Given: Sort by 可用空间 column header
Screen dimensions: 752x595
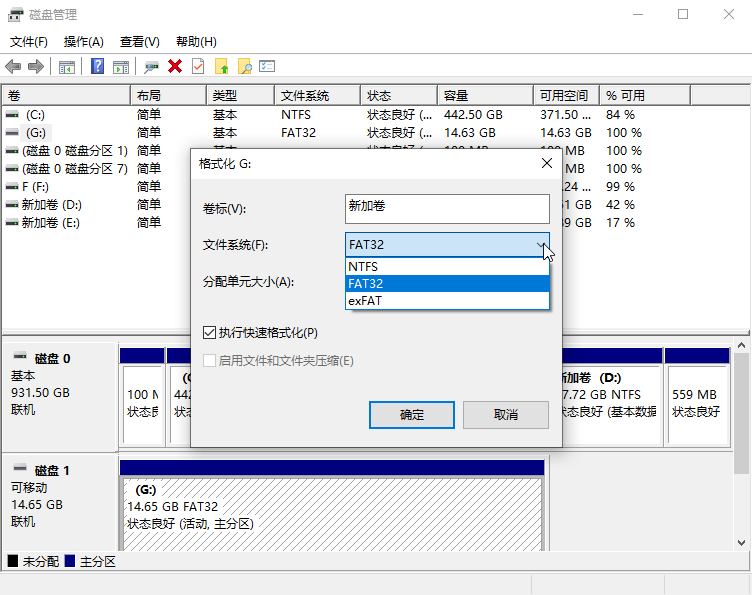Looking at the screenshot, I should click(566, 95).
